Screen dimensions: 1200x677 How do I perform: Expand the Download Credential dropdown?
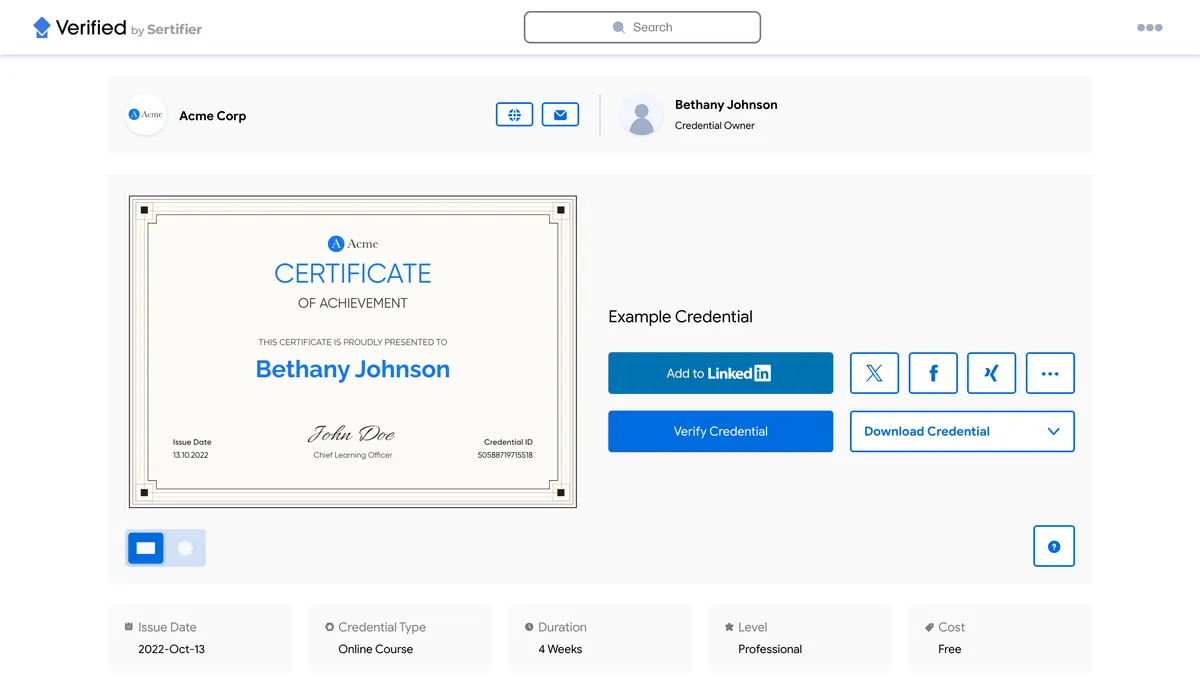tap(961, 431)
